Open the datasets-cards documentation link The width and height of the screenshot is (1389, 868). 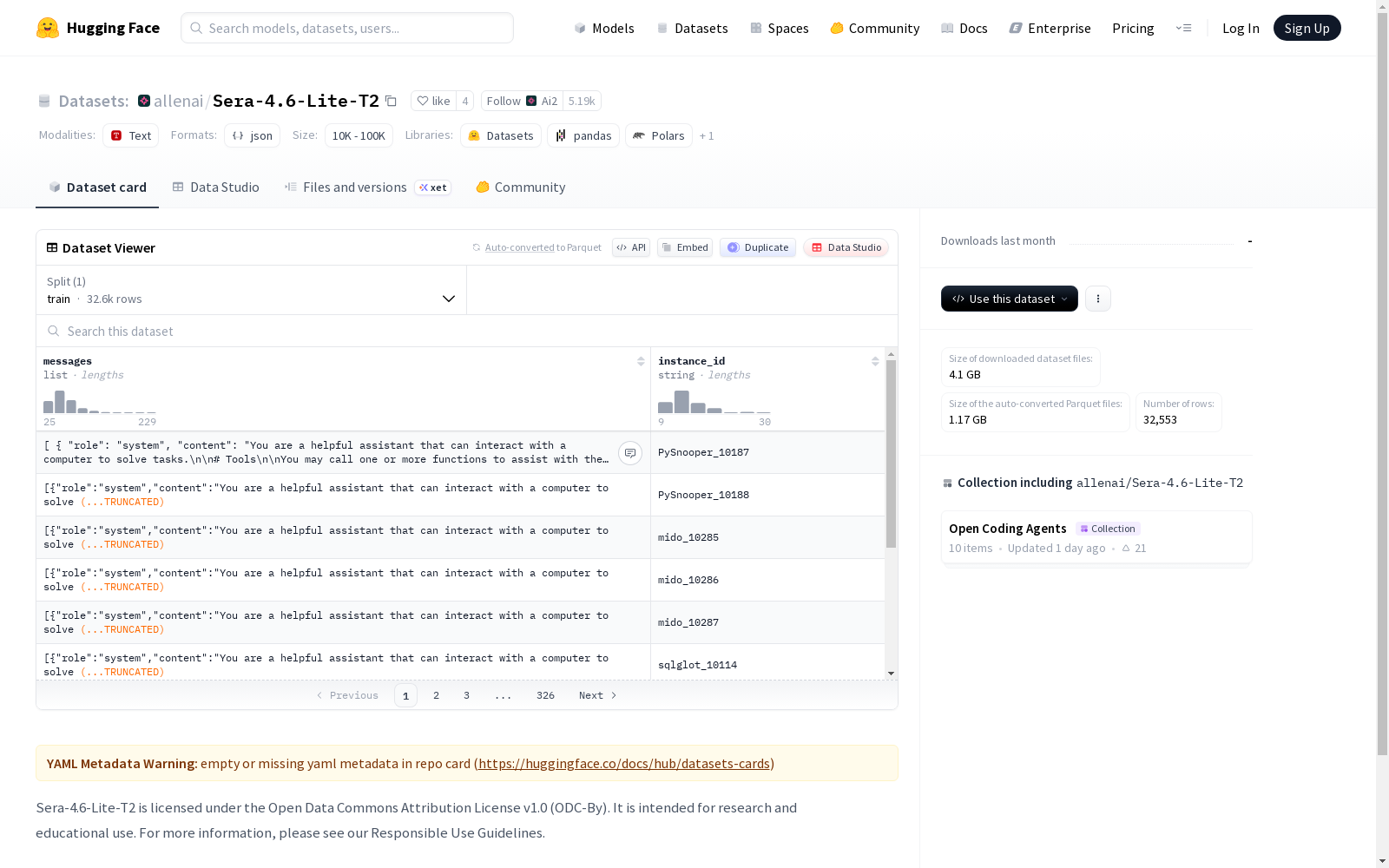[x=624, y=764]
